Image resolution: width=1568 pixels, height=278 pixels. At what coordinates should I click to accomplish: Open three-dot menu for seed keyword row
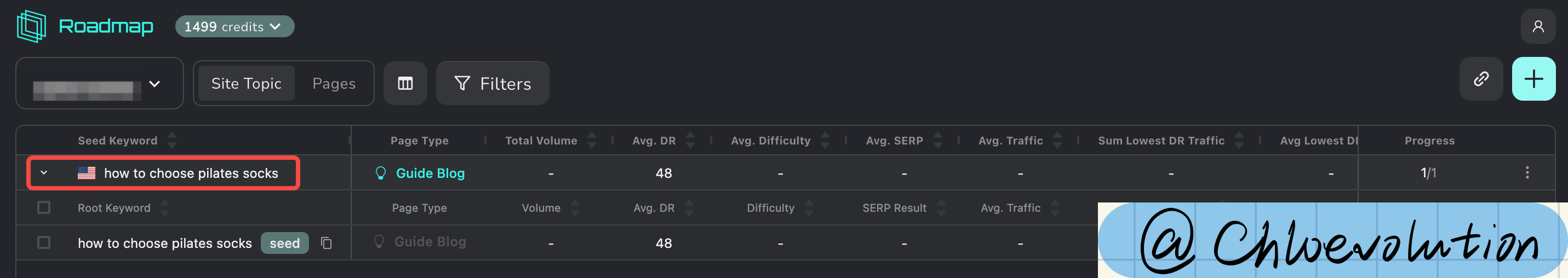(x=1526, y=173)
